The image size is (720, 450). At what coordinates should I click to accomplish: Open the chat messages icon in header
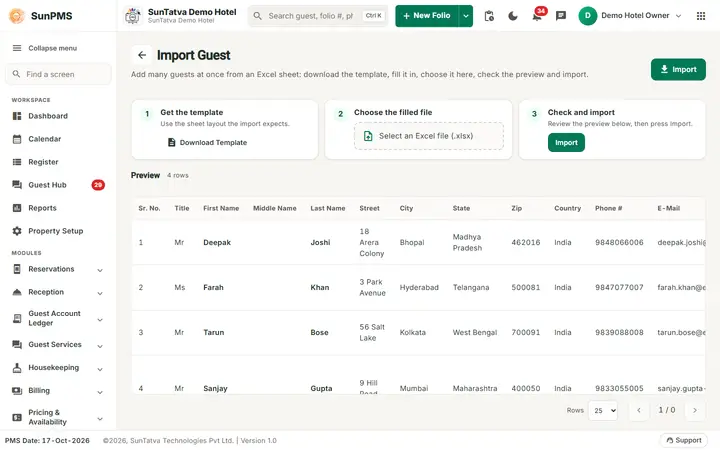click(x=561, y=16)
